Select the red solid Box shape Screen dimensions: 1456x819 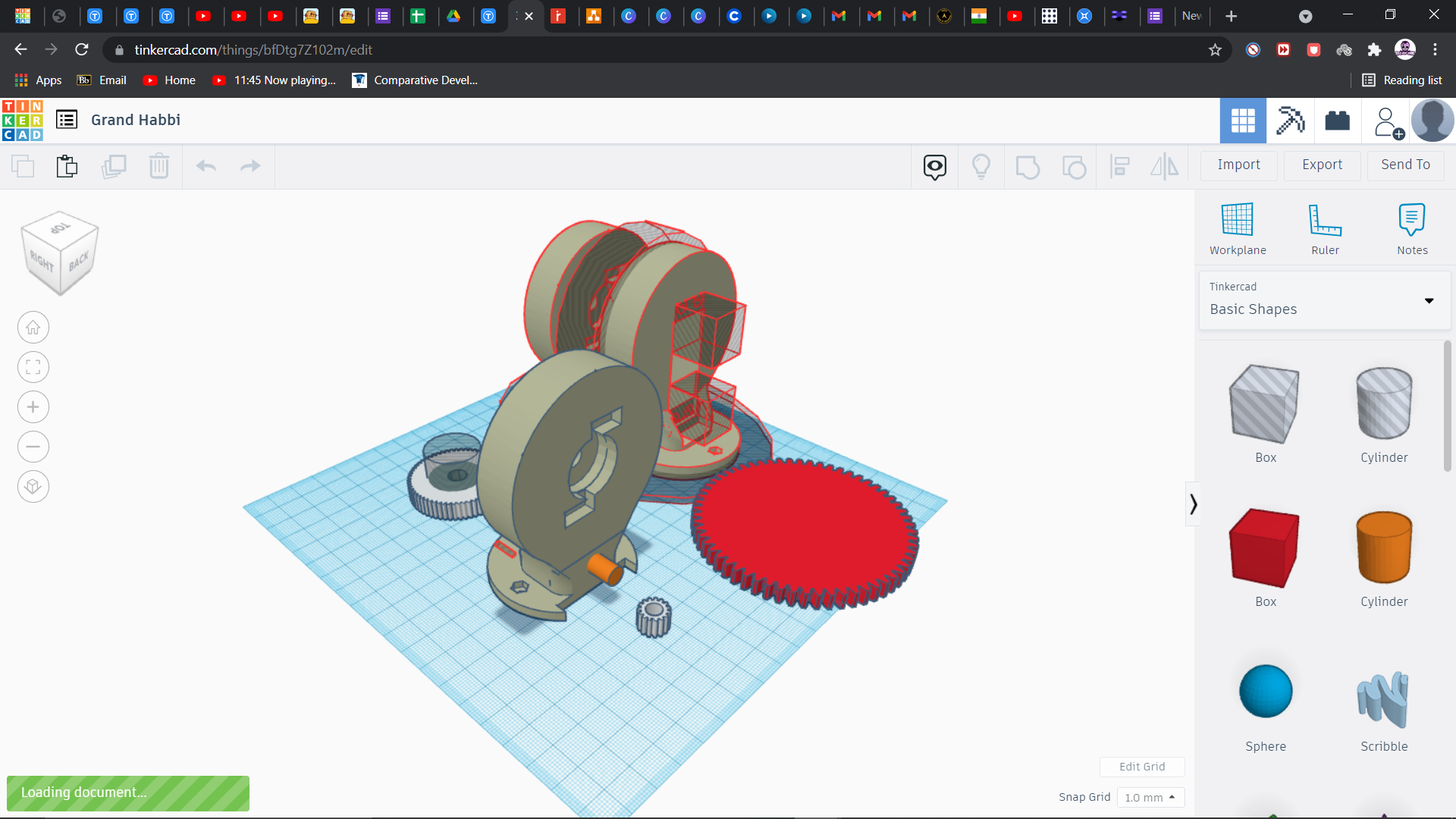pyautogui.click(x=1265, y=548)
